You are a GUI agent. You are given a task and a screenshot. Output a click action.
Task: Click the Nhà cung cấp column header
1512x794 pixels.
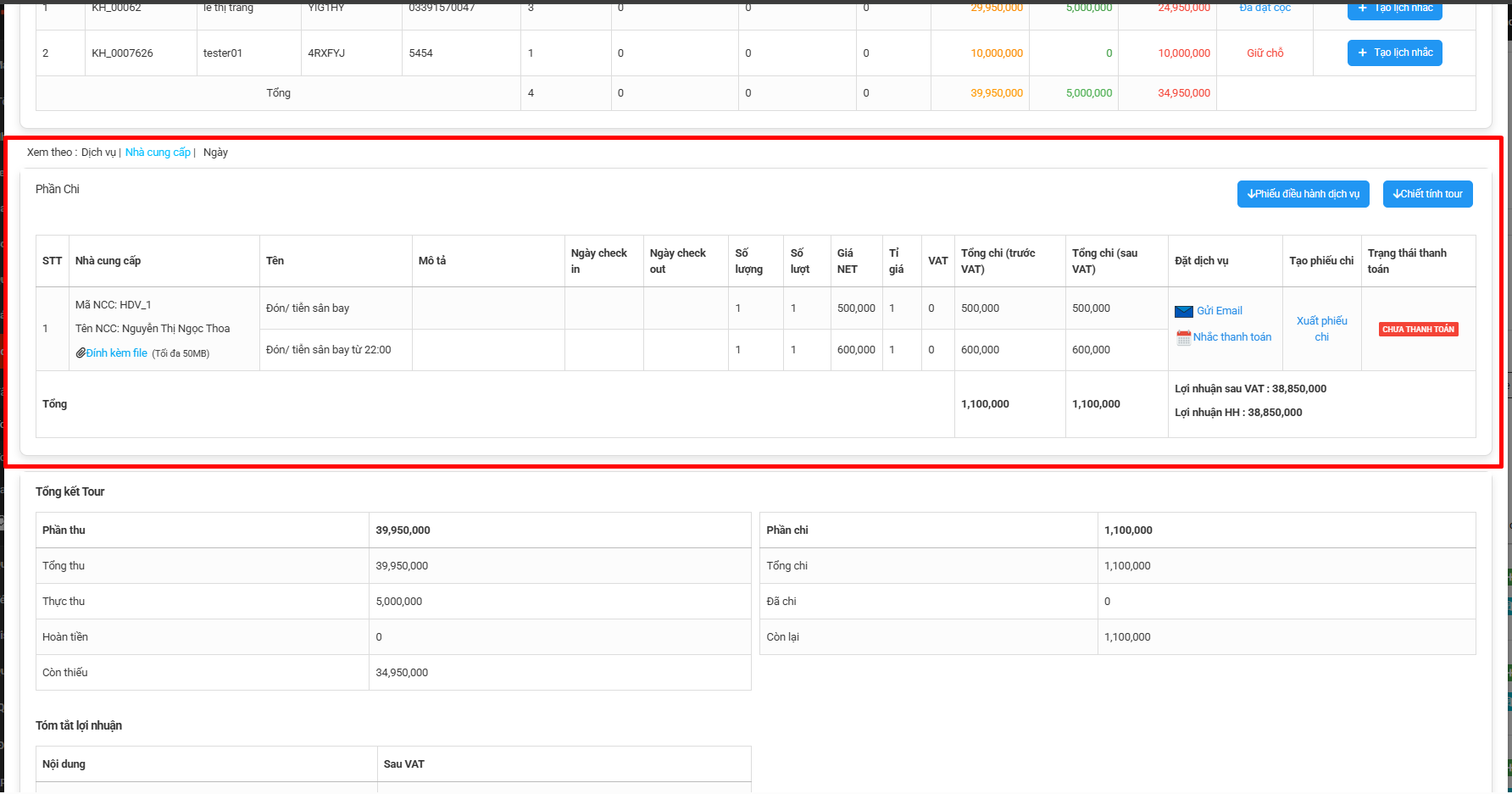pyautogui.click(x=108, y=261)
